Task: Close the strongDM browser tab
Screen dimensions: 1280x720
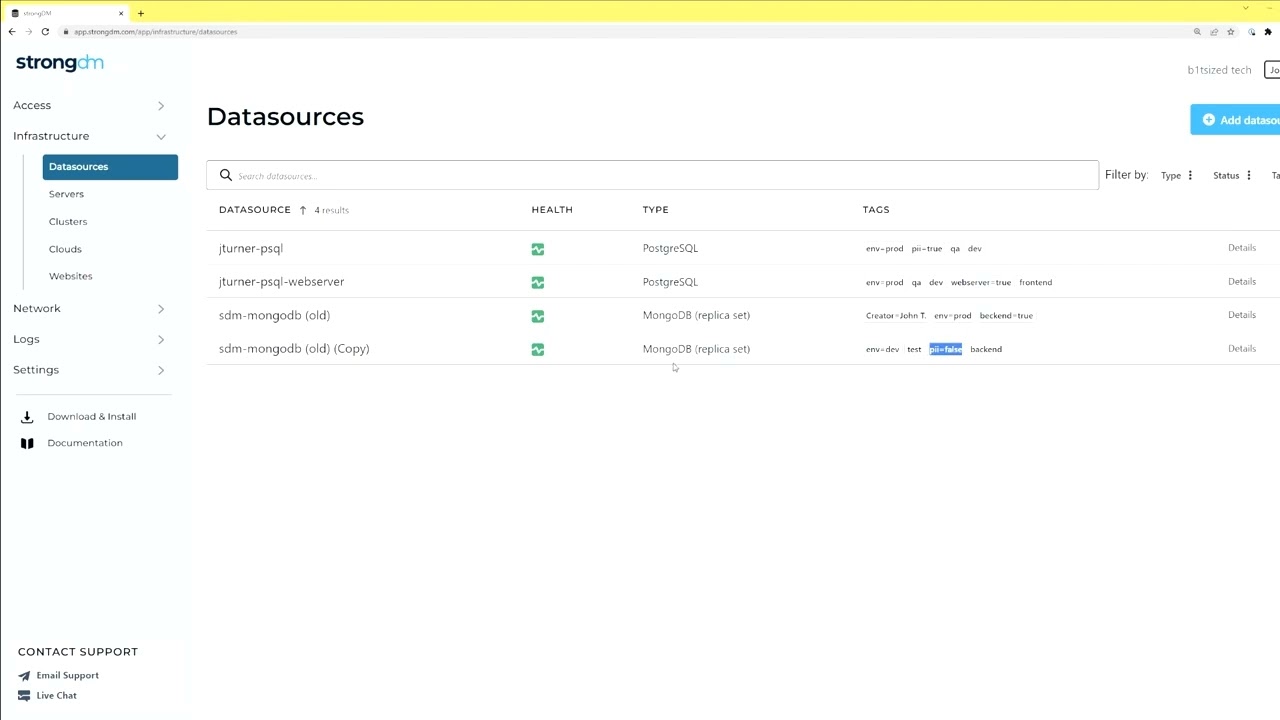Action: pos(121,13)
